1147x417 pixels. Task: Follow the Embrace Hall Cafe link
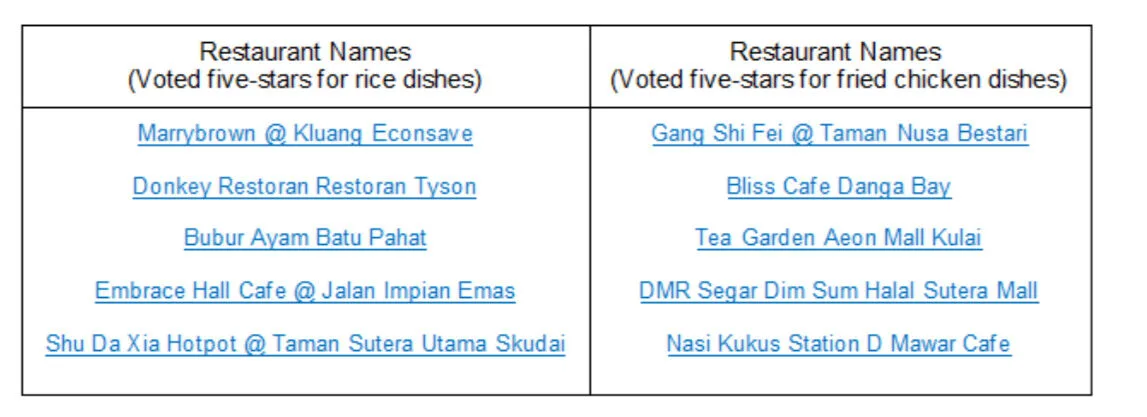[x=305, y=291]
